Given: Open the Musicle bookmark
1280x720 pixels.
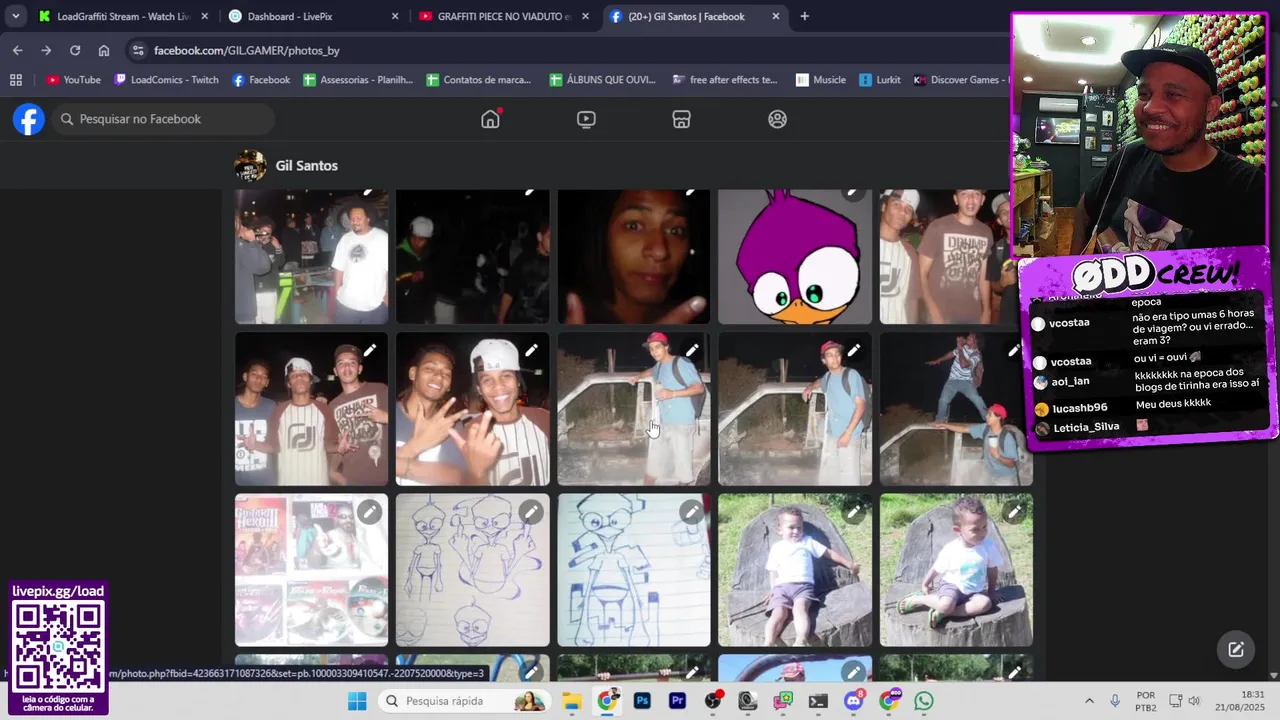Looking at the screenshot, I should click(821, 80).
